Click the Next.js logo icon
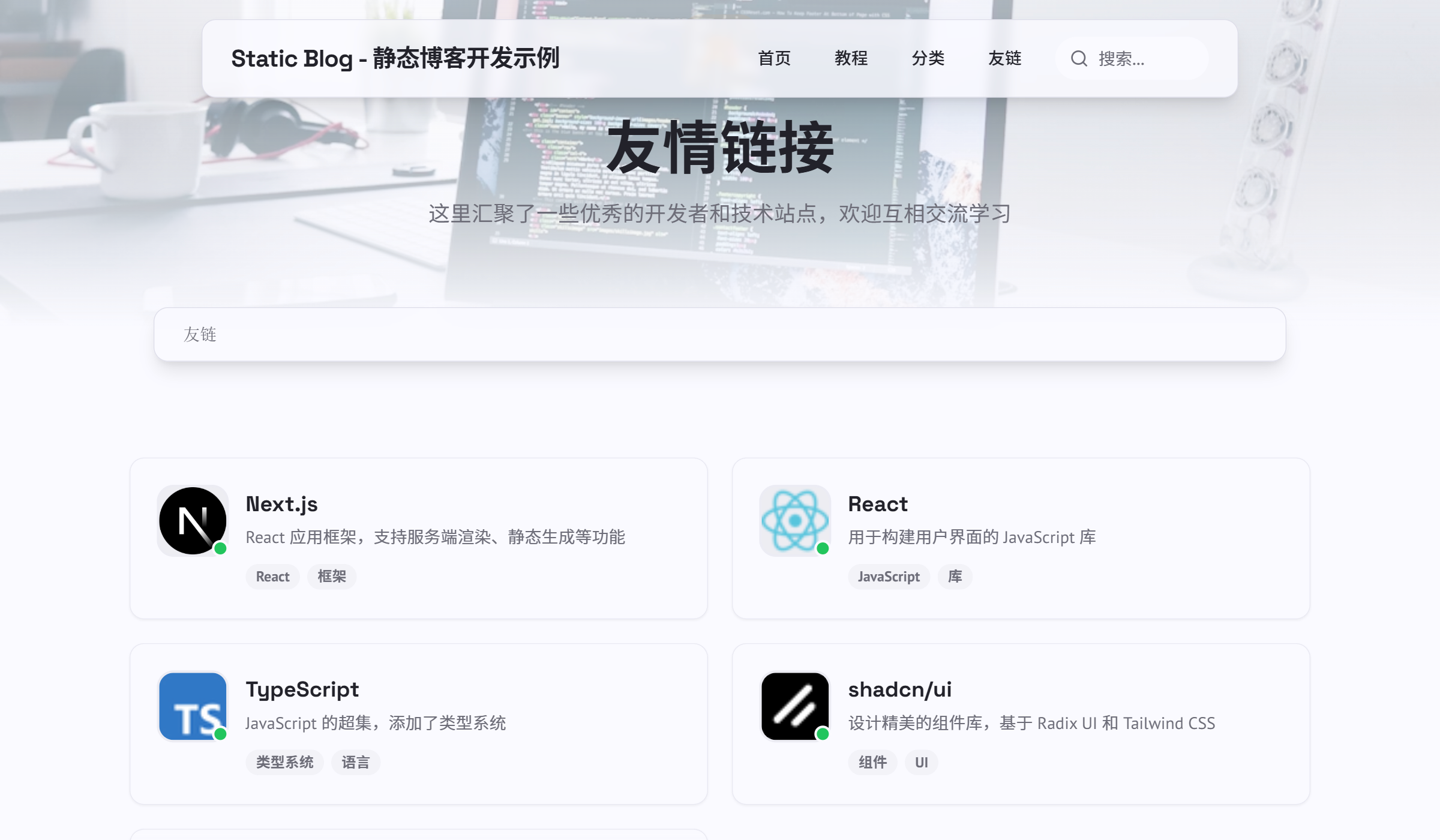 point(193,520)
